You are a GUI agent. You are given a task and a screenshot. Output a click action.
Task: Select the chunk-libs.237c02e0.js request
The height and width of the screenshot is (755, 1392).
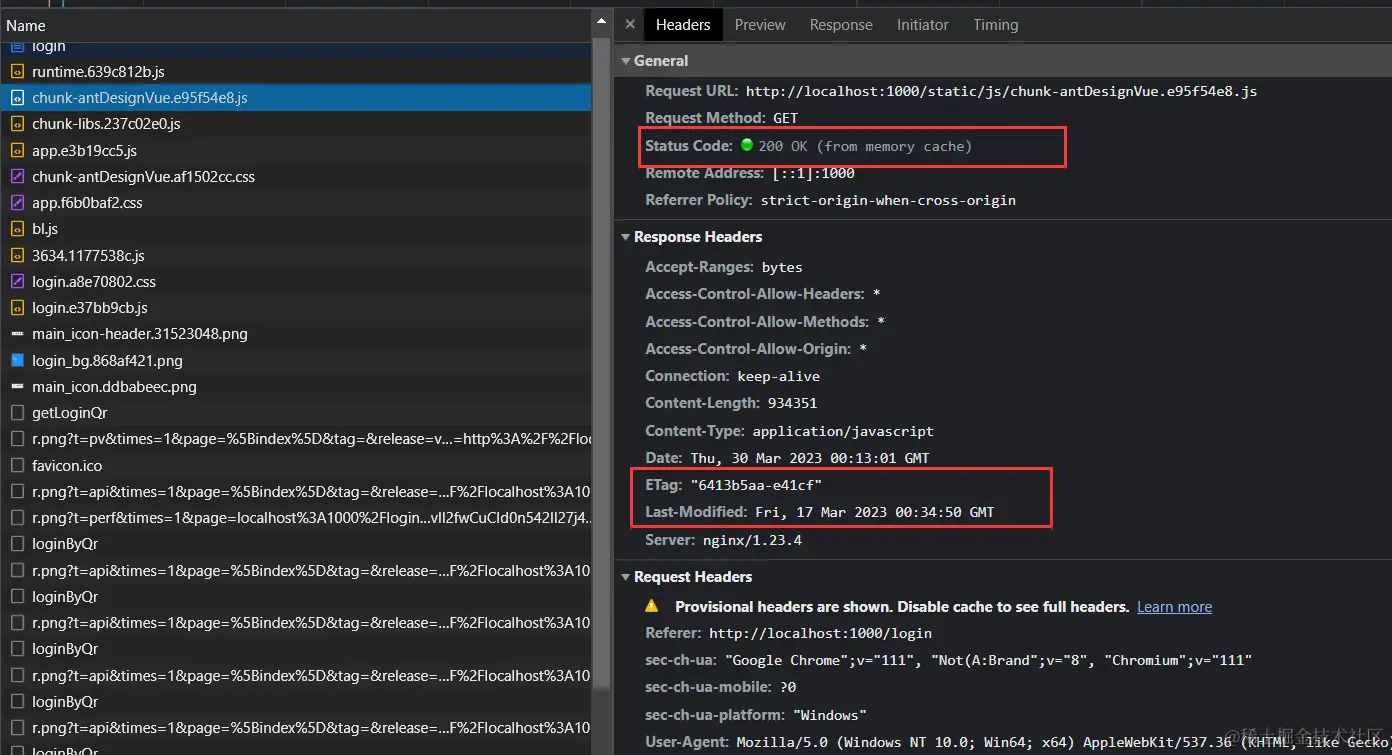(296, 124)
